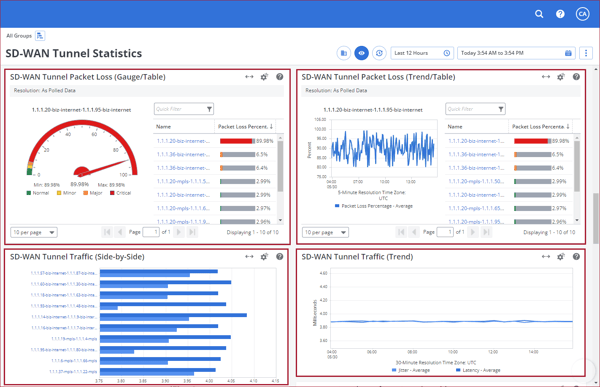Open the search icon in header

pyautogui.click(x=539, y=14)
